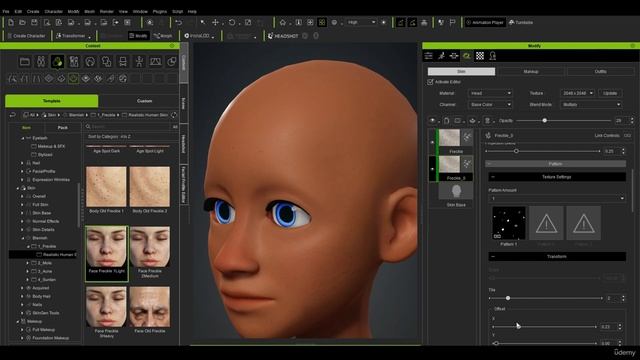Open the Headshot plugin icon

point(283,36)
